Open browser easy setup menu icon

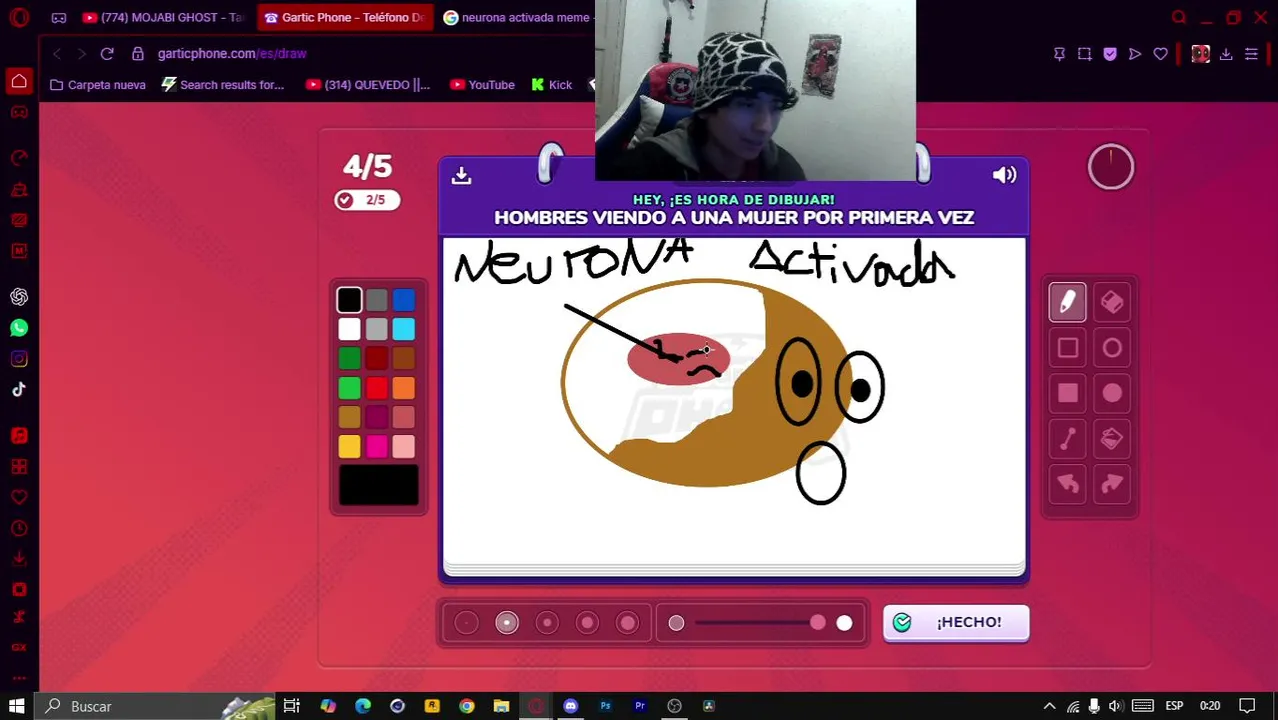pos(1251,54)
